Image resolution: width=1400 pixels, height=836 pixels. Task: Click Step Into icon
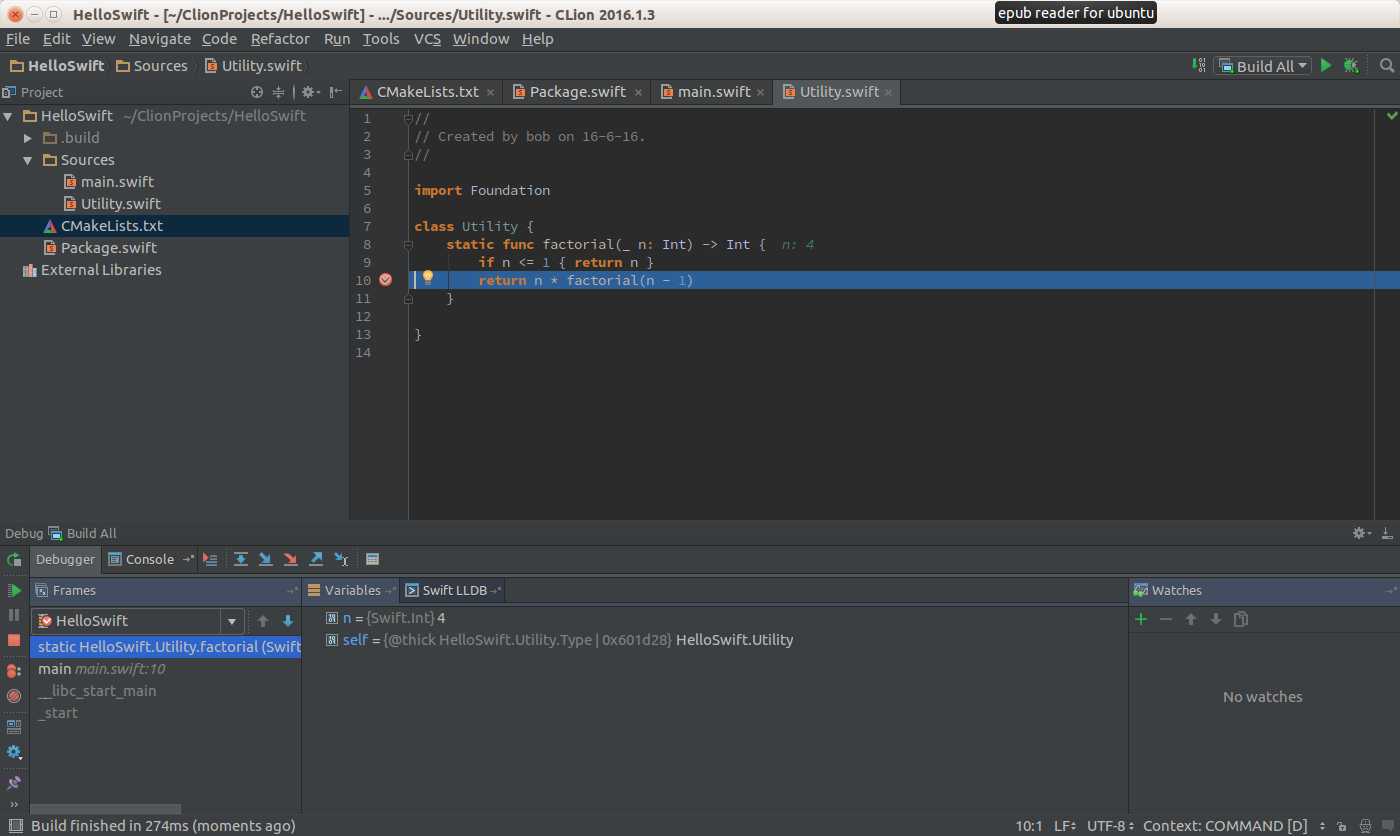(x=266, y=560)
